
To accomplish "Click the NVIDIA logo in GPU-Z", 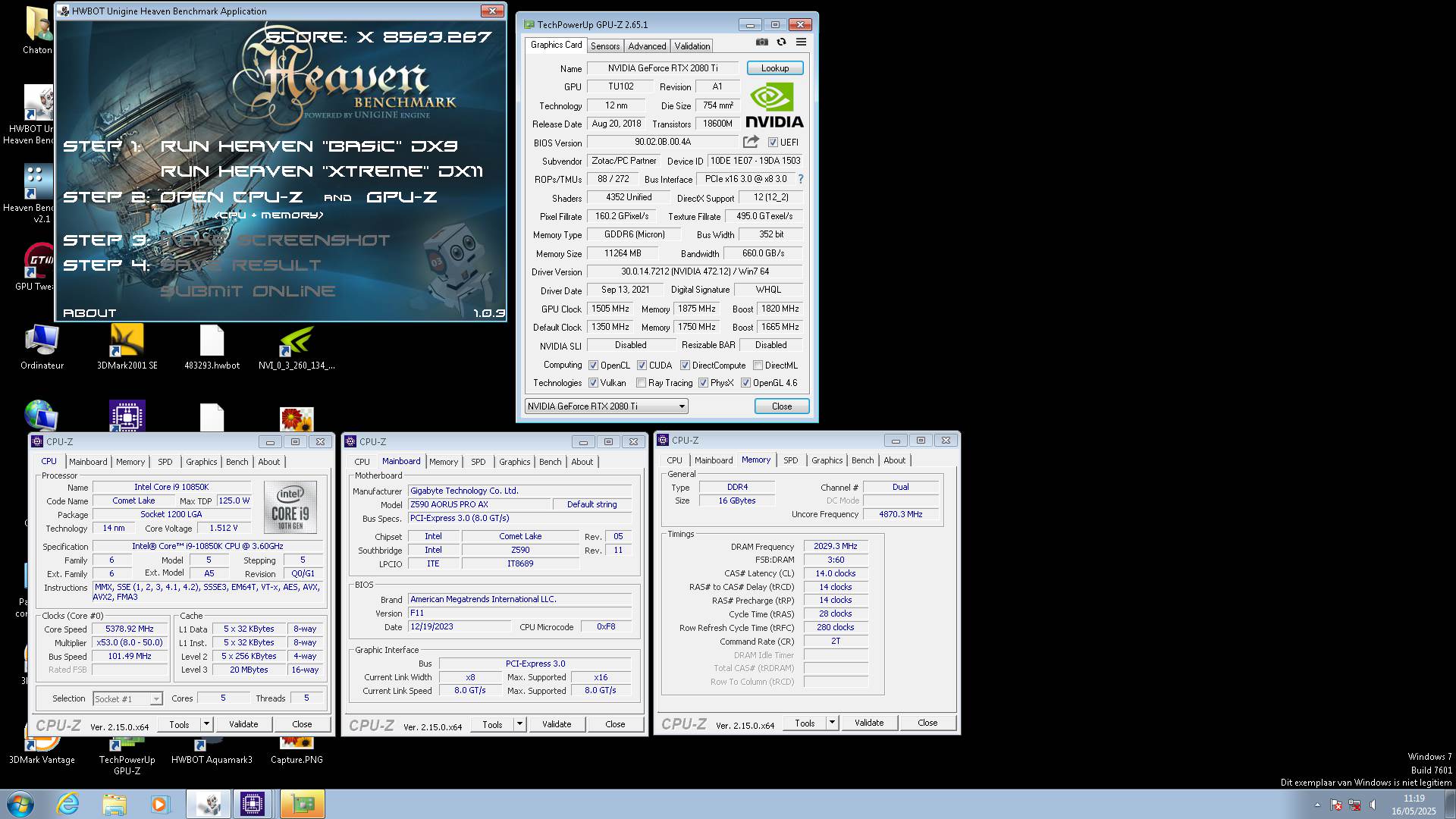I will coord(774,106).
